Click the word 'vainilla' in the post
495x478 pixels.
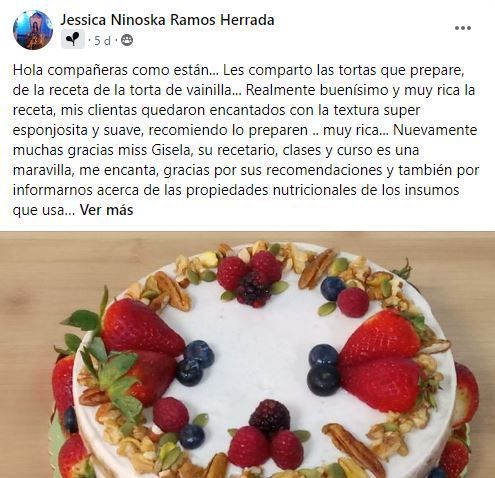[213, 90]
